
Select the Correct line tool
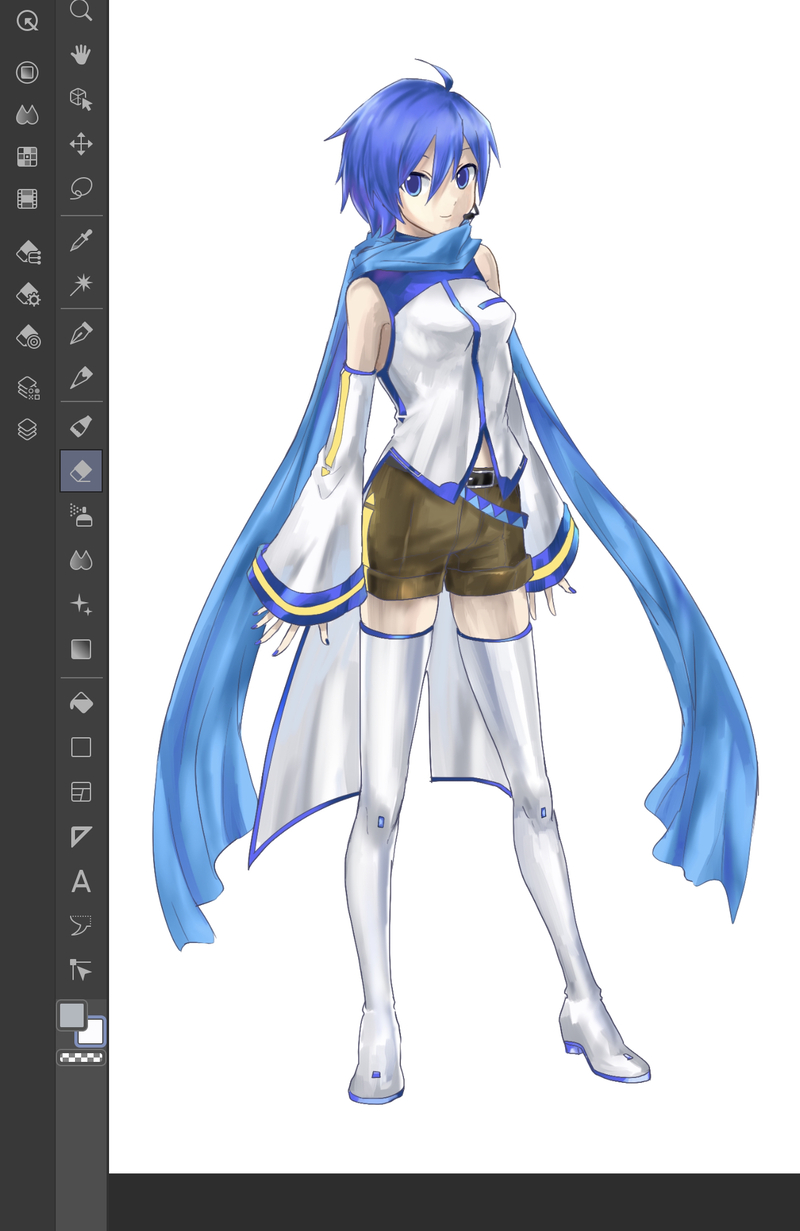(81, 970)
